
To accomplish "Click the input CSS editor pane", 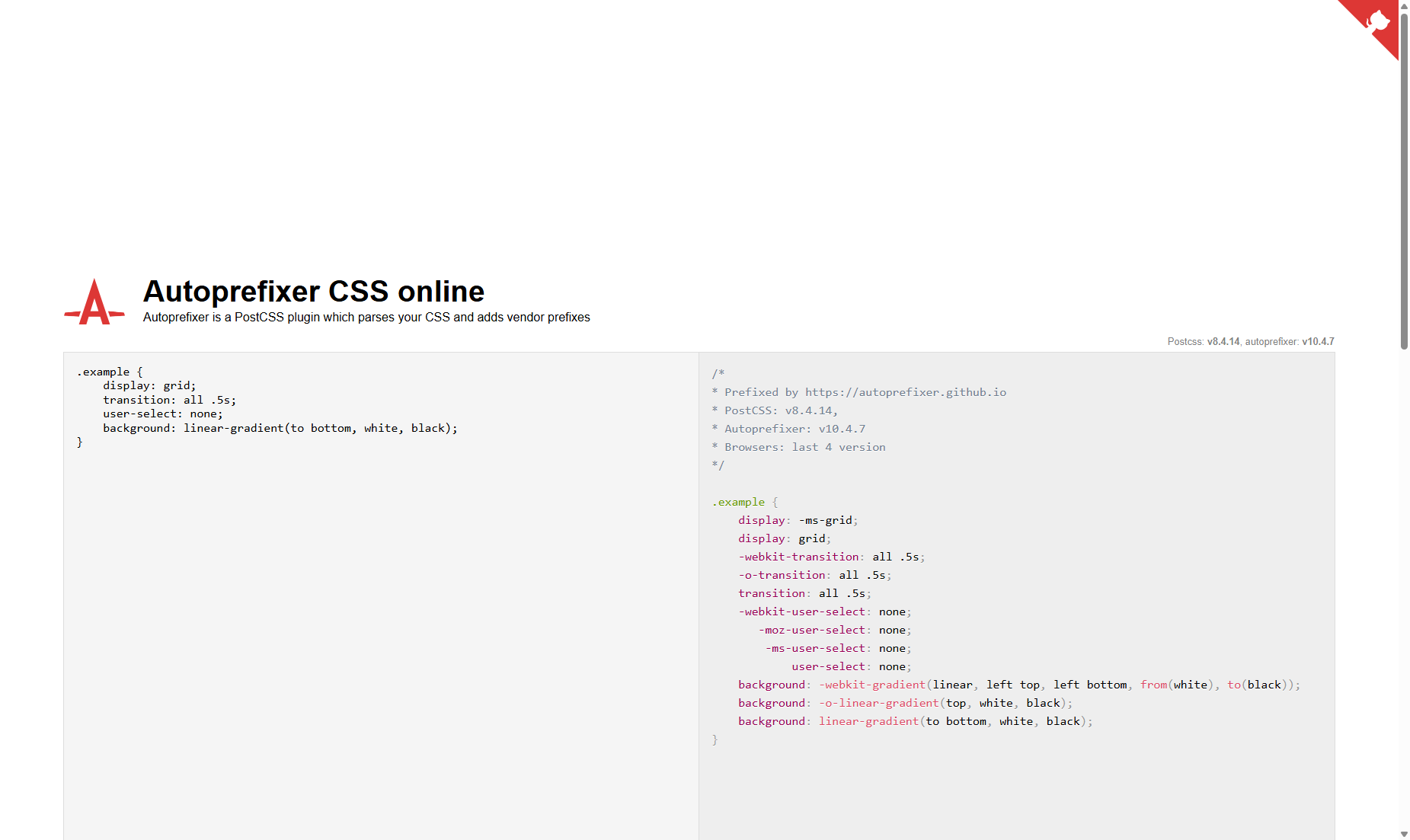I will 381,596.
